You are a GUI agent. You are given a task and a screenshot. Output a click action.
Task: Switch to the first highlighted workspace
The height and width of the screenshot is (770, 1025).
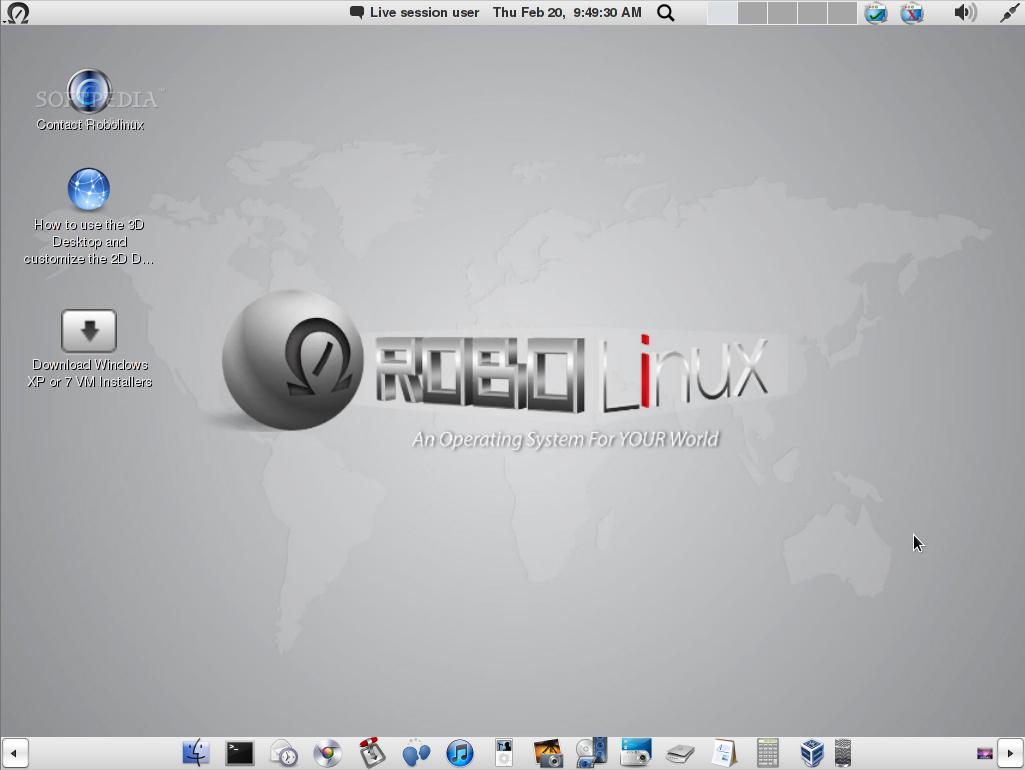pos(722,12)
